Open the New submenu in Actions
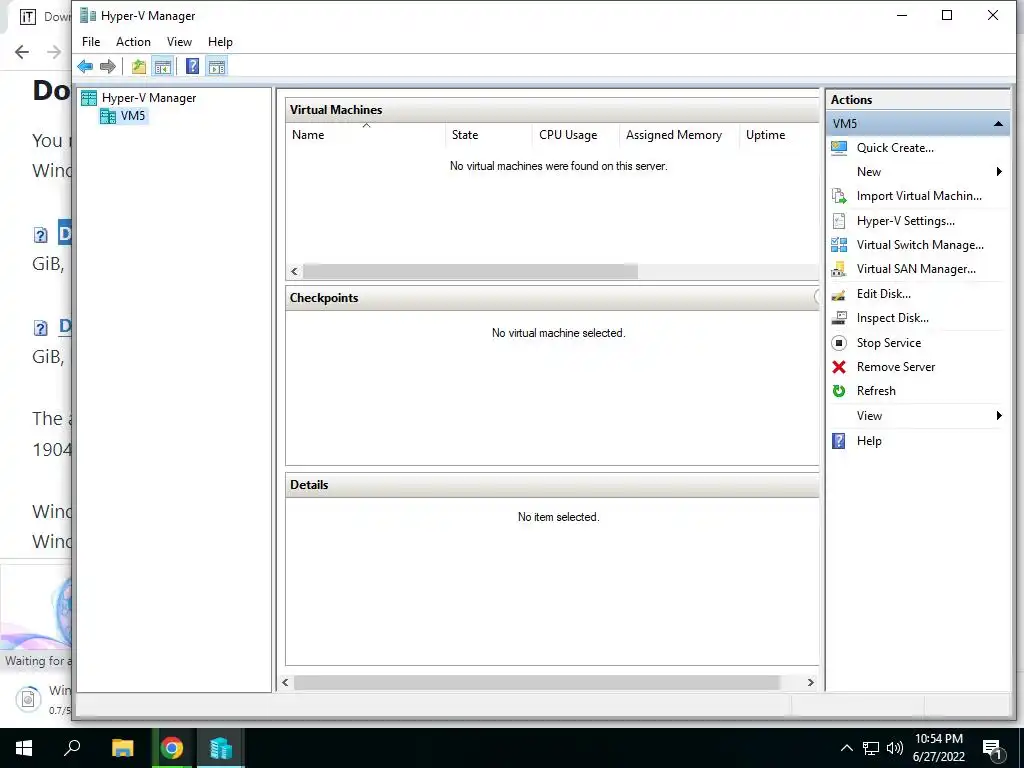Screen dimensions: 1024x768 (x=918, y=172)
